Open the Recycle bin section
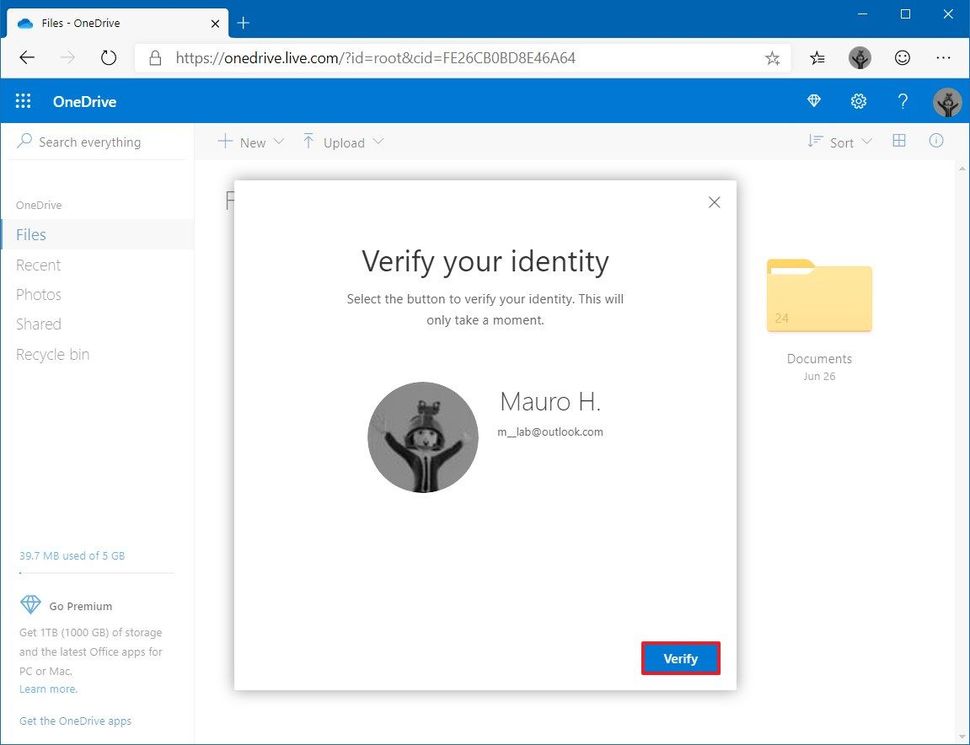This screenshot has height=745, width=970. click(52, 354)
